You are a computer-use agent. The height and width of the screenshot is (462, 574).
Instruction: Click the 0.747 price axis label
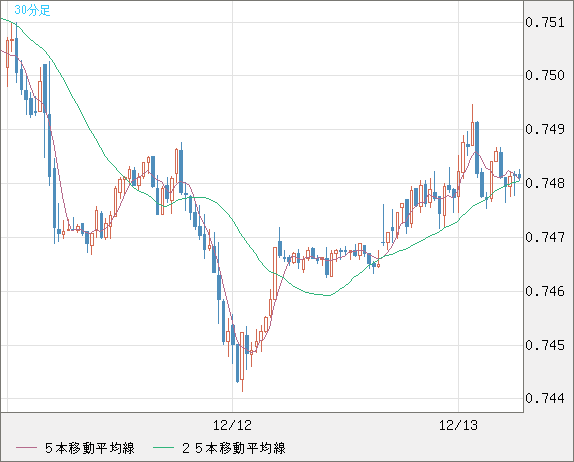pos(545,237)
